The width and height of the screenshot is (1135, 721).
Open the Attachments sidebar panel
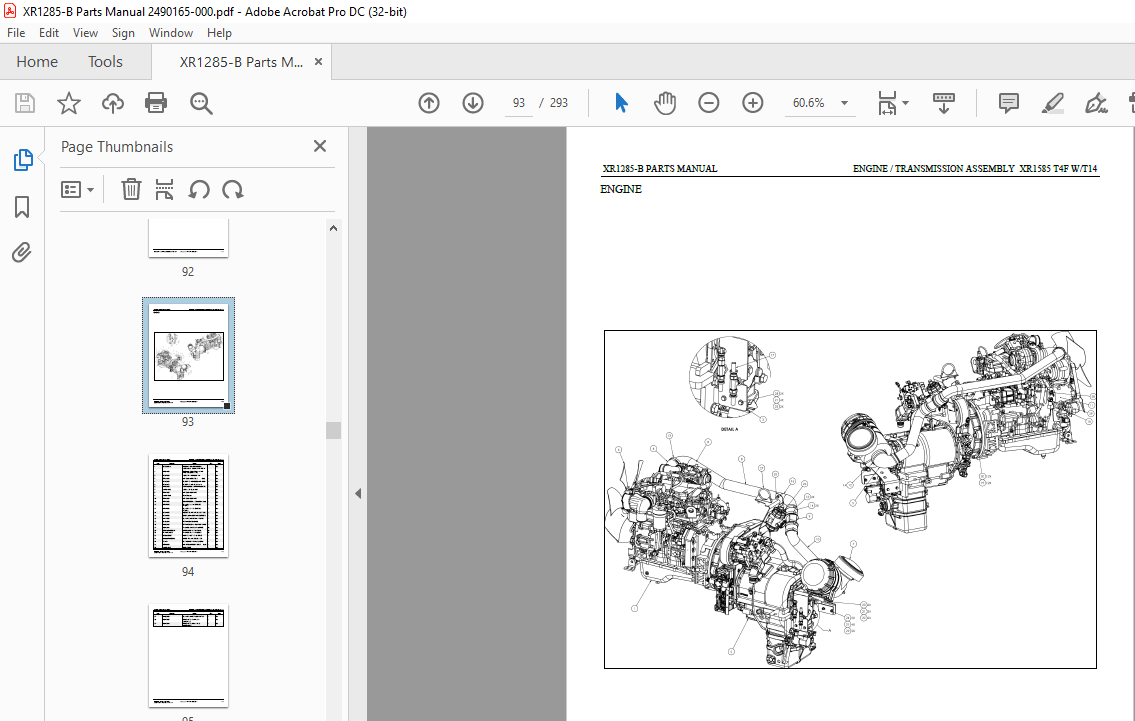coord(22,252)
